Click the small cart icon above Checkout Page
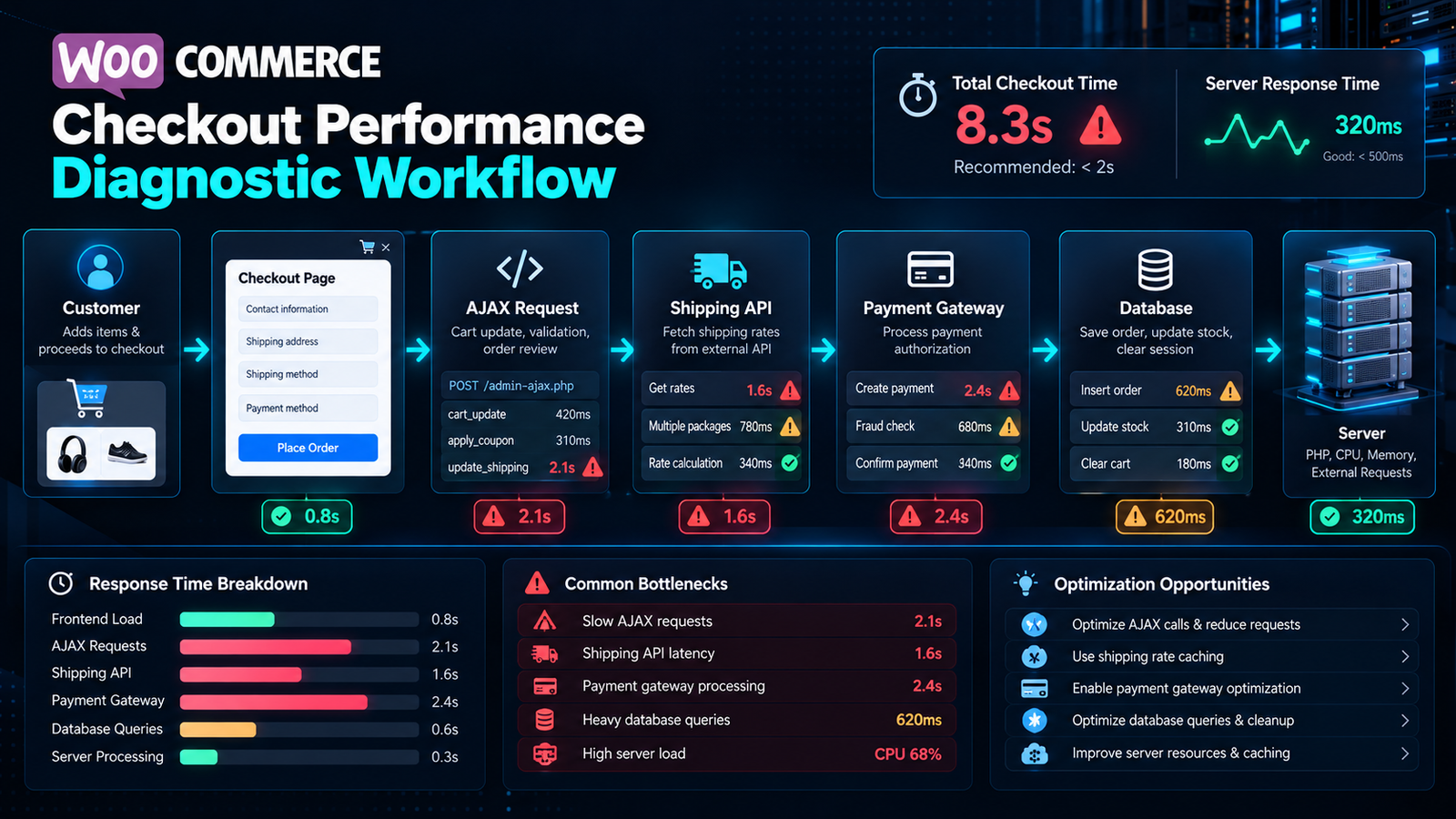Image resolution: width=1456 pixels, height=819 pixels. [367, 247]
